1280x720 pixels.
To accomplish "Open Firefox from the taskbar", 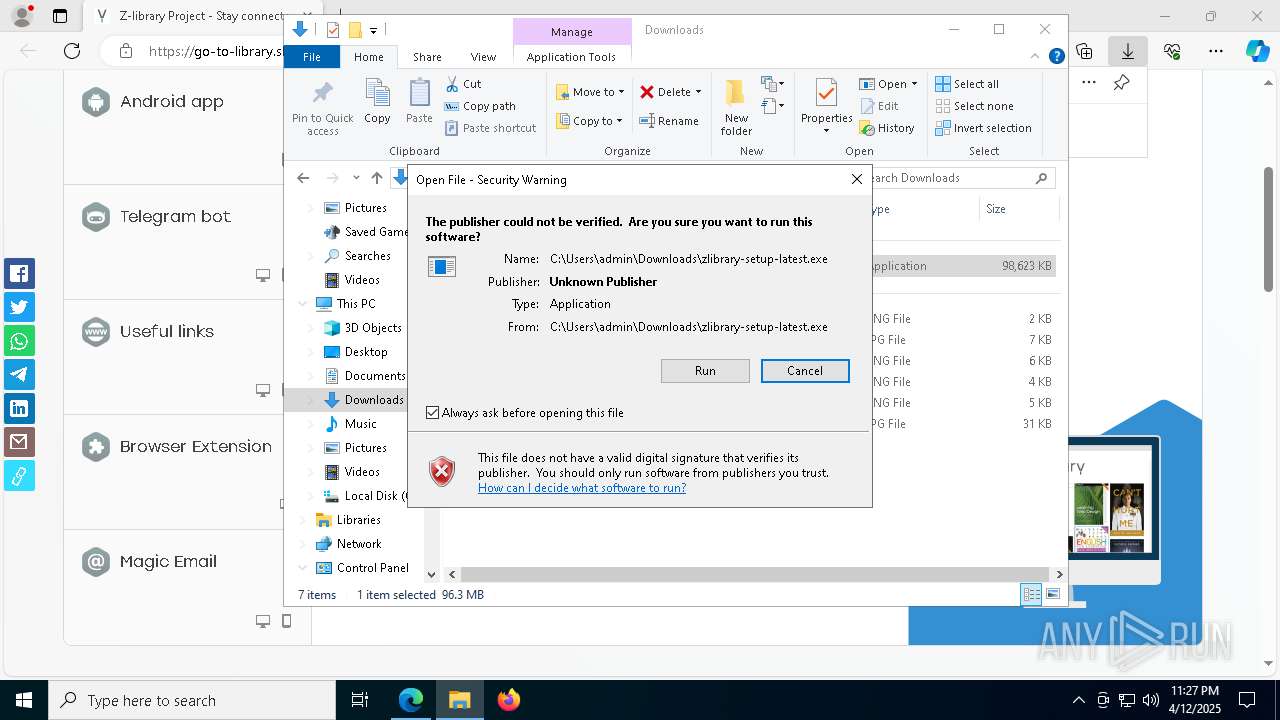I will tap(508, 700).
